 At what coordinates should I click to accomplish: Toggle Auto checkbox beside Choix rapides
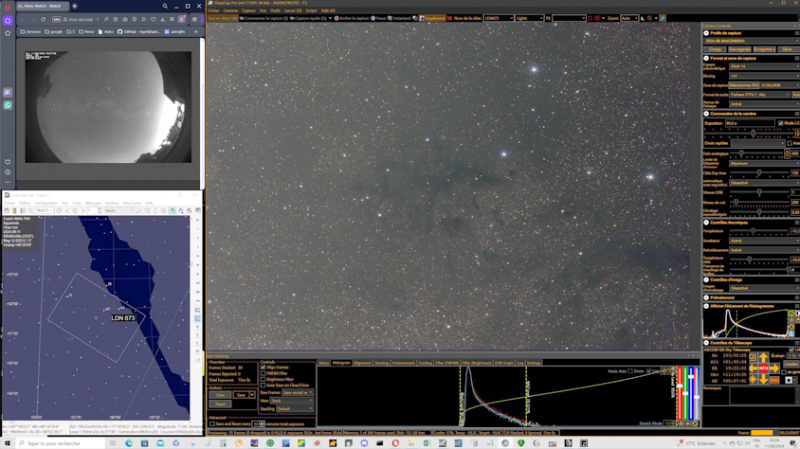tap(790, 143)
